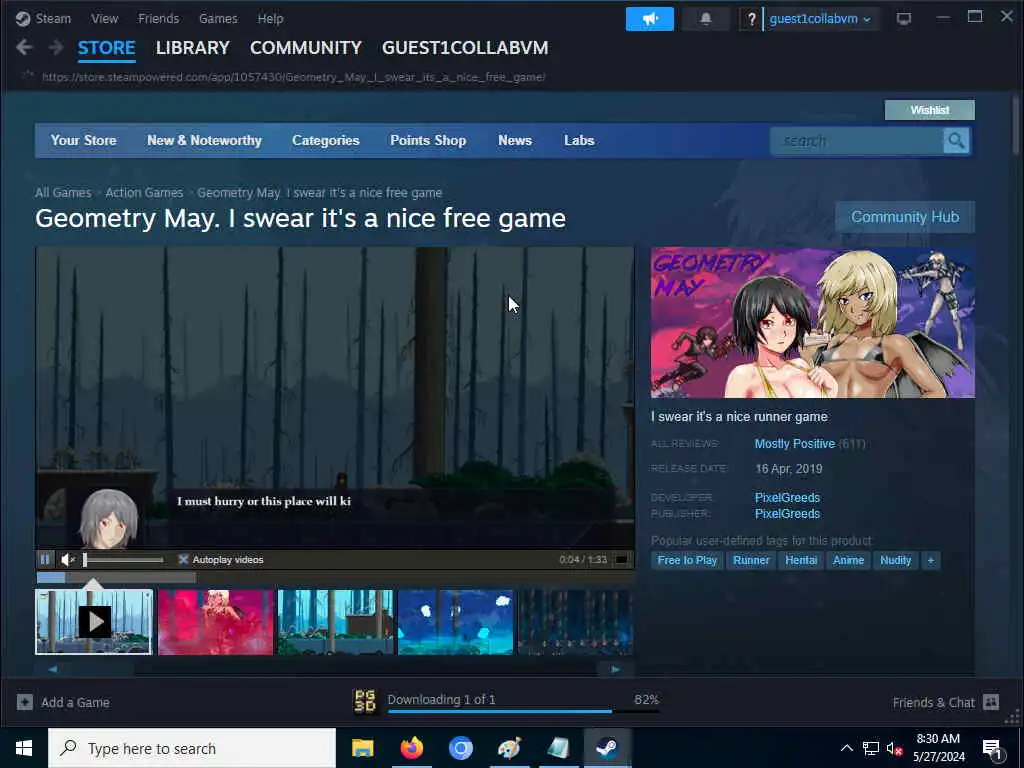Open the announcements megaphone button
This screenshot has height=768, width=1024.
(x=649, y=19)
